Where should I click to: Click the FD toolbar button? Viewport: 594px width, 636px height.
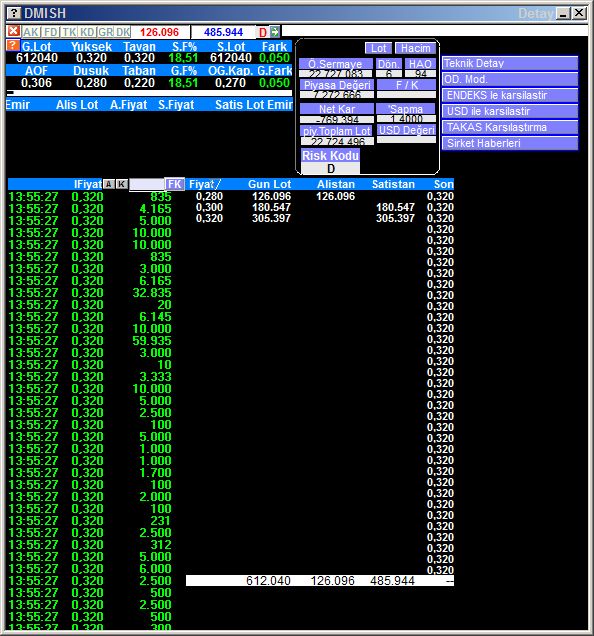pyautogui.click(x=51, y=32)
